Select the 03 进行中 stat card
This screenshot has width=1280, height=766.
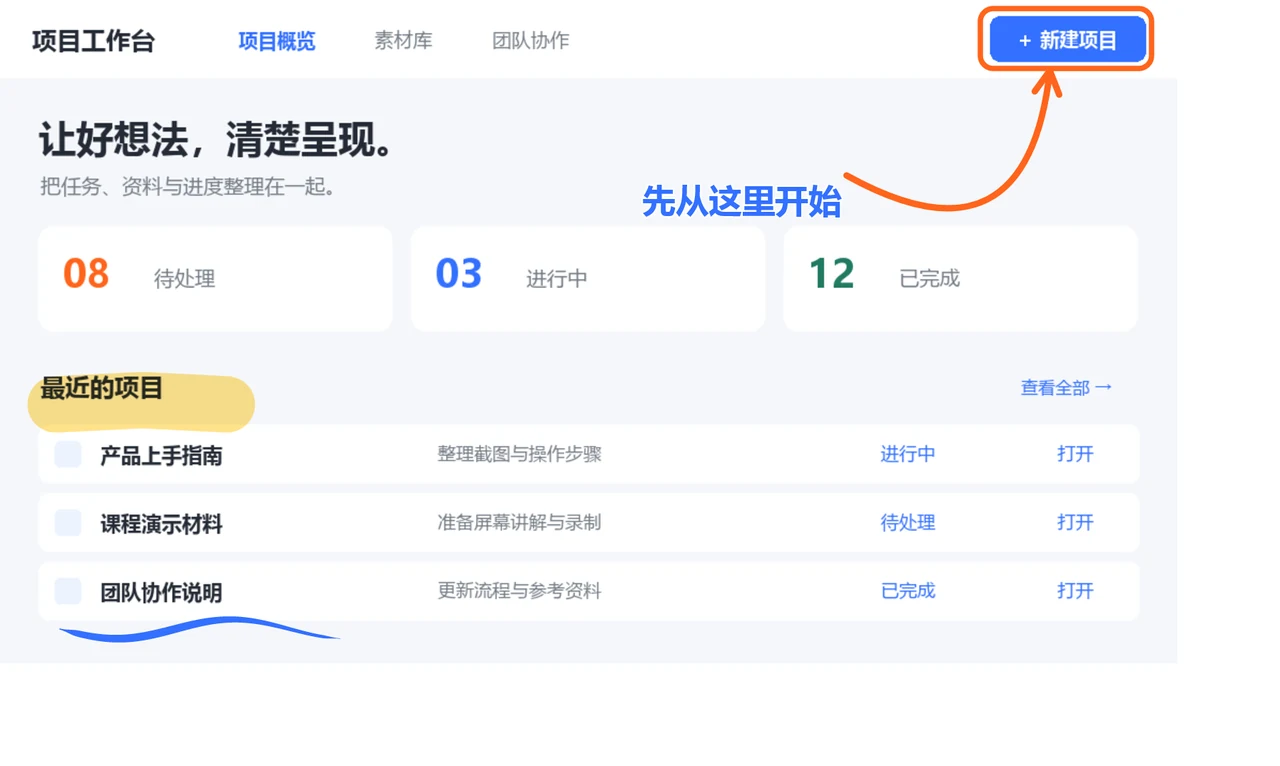(588, 278)
